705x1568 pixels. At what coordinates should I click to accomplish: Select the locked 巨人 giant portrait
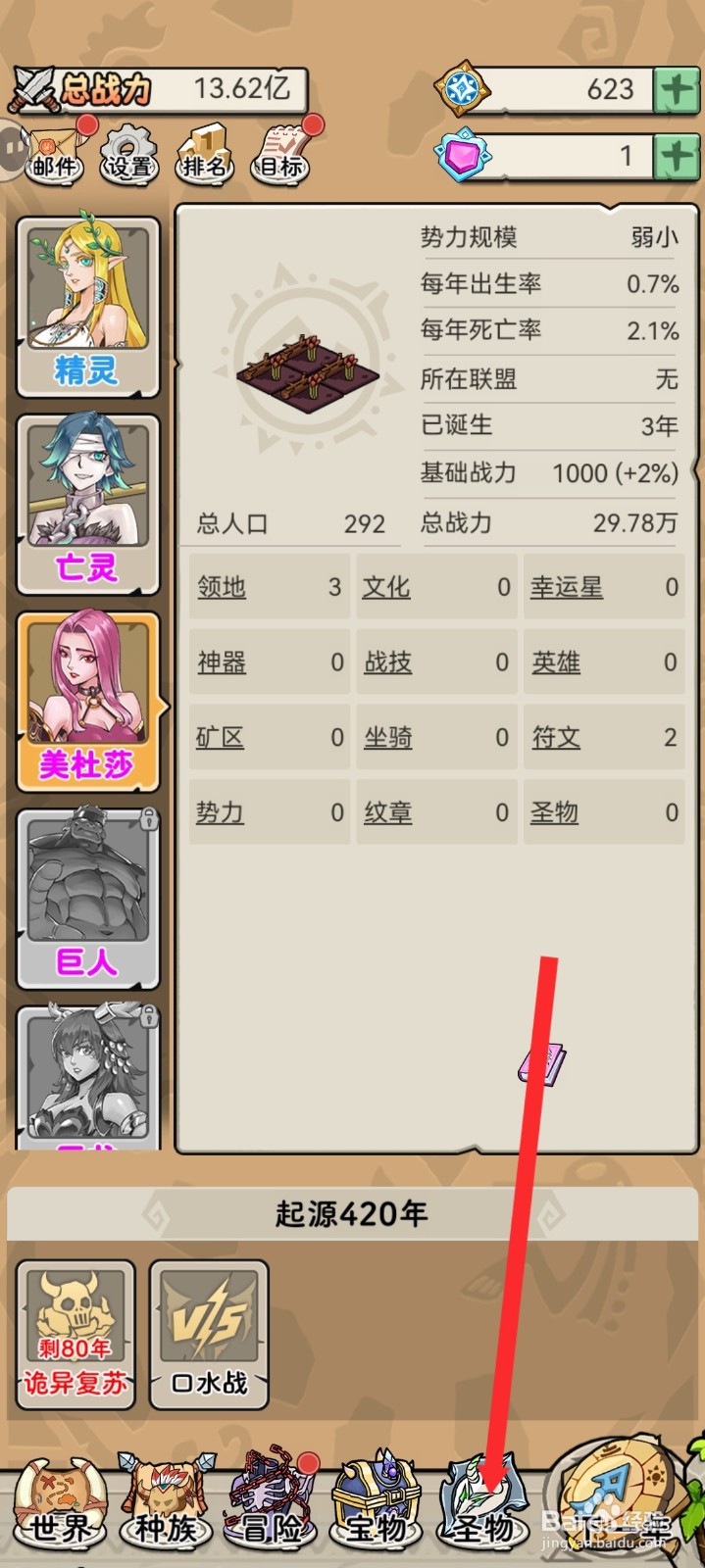coord(88,898)
